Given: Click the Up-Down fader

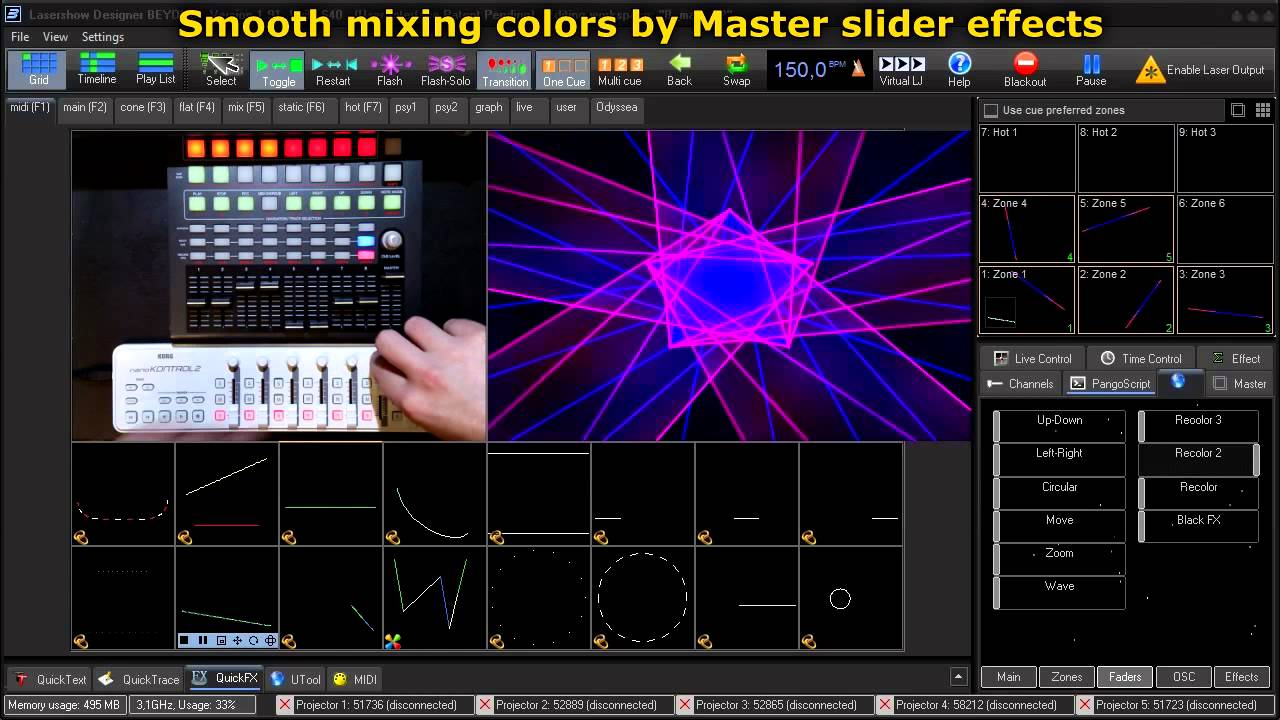Looking at the screenshot, I should (1059, 426).
